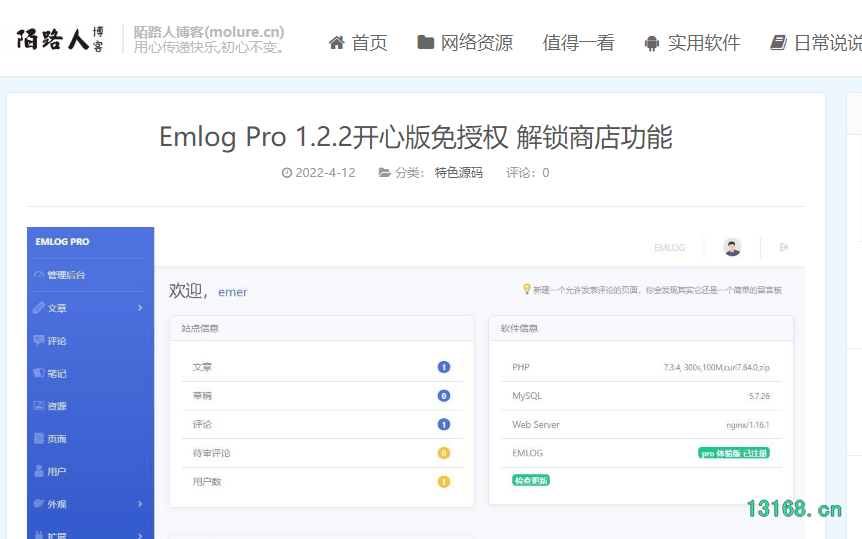
Task: Expand the 扩展 sidebar chevron
Action: (140, 536)
